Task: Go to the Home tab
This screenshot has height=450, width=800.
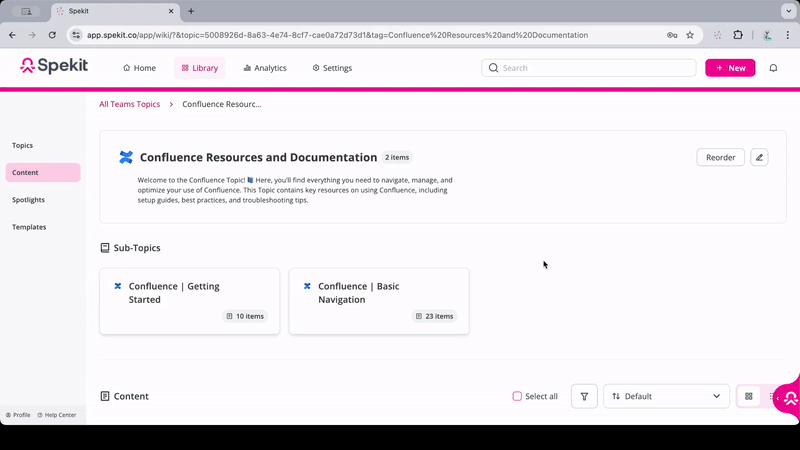Action: tap(139, 68)
